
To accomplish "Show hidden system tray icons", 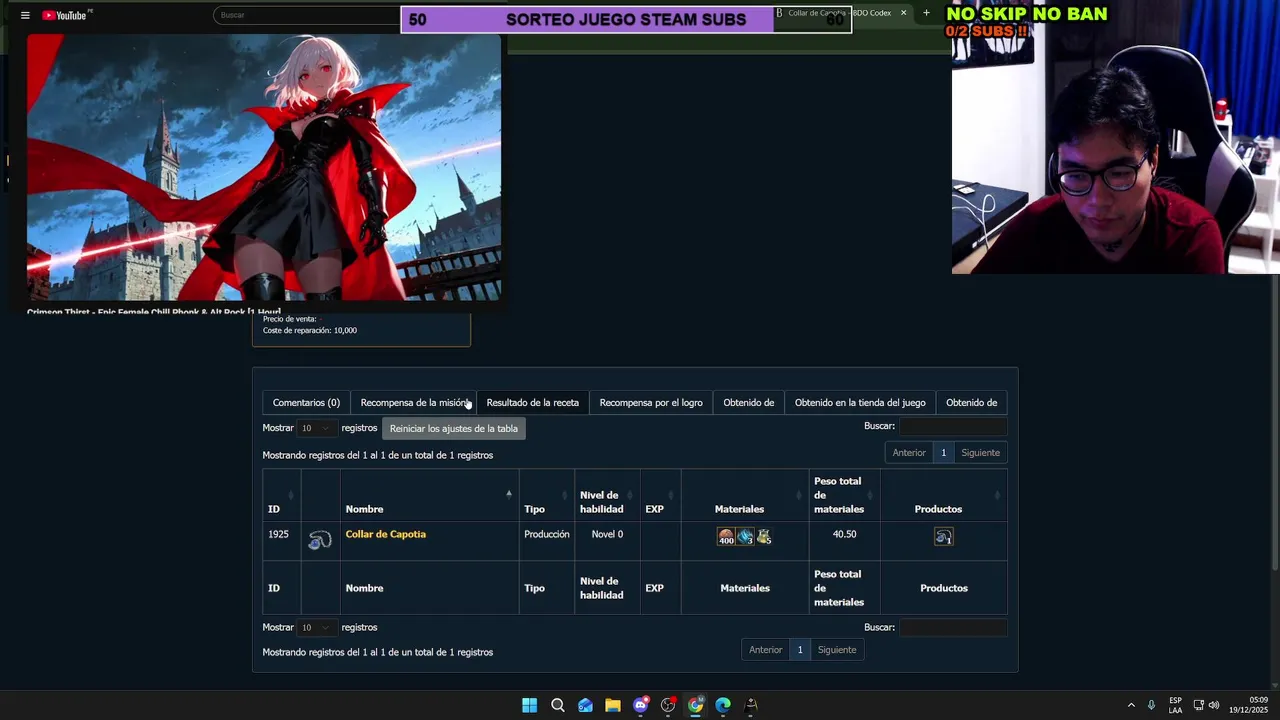I will (x=1131, y=705).
